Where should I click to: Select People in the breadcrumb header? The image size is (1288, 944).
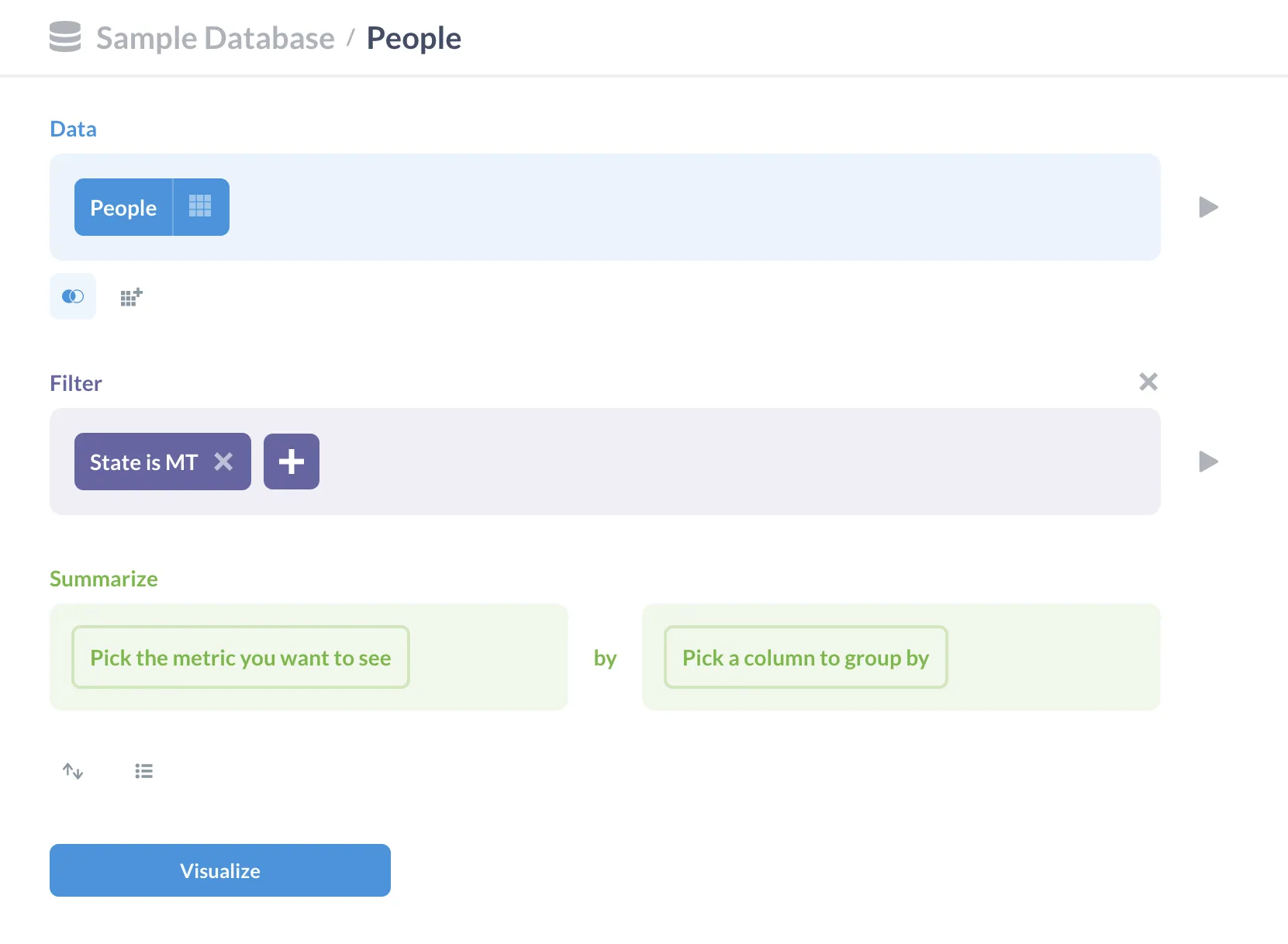[413, 37]
